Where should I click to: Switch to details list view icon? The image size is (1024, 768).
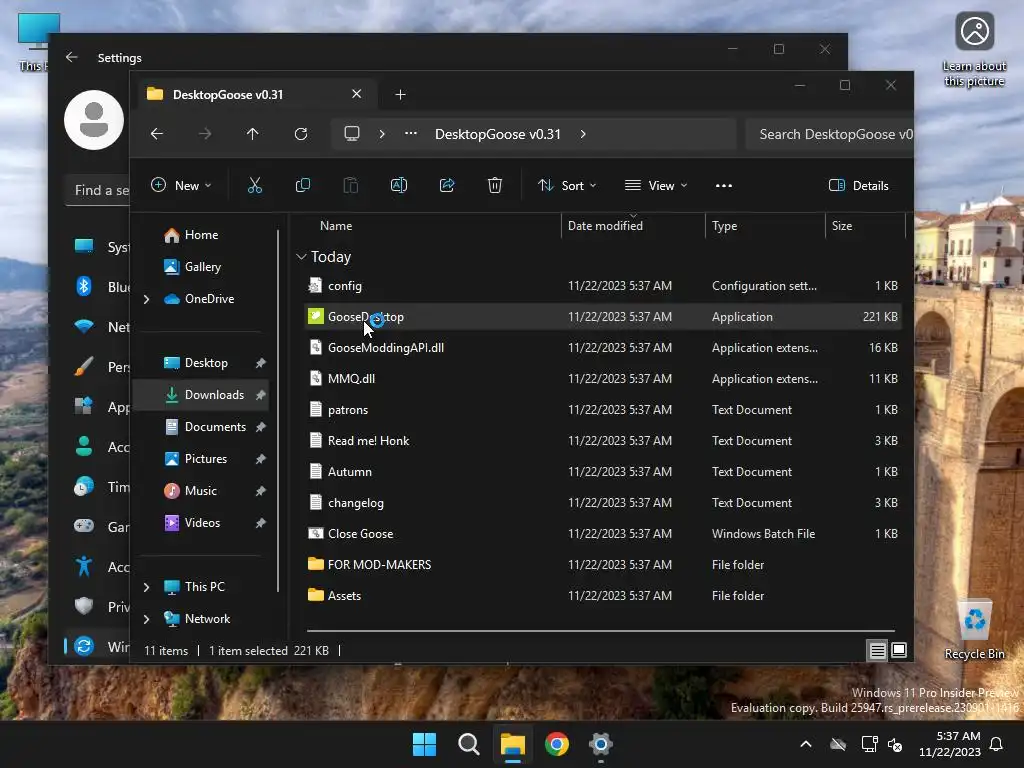[877, 650]
